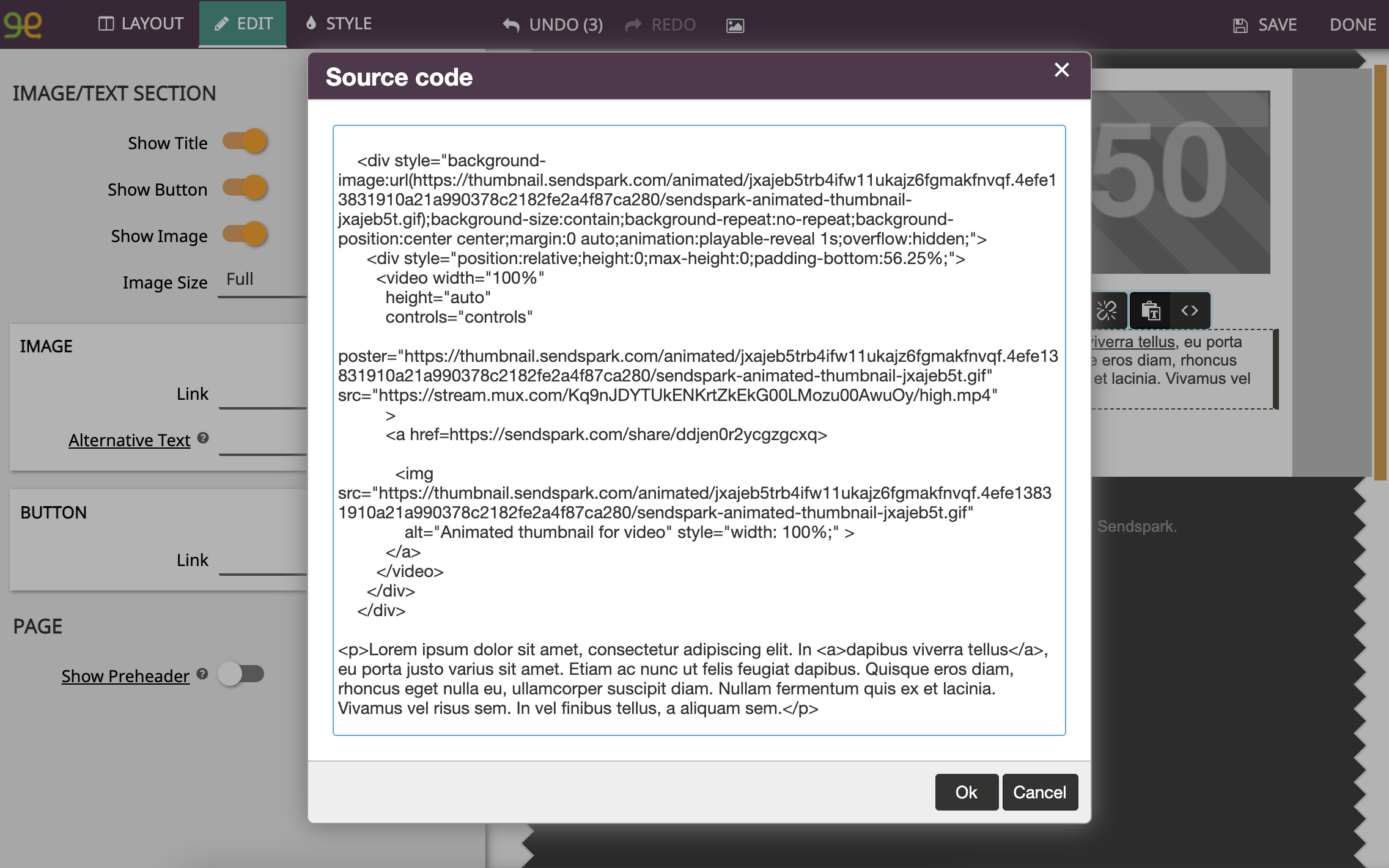Click the Show Preheader label link

click(125, 676)
